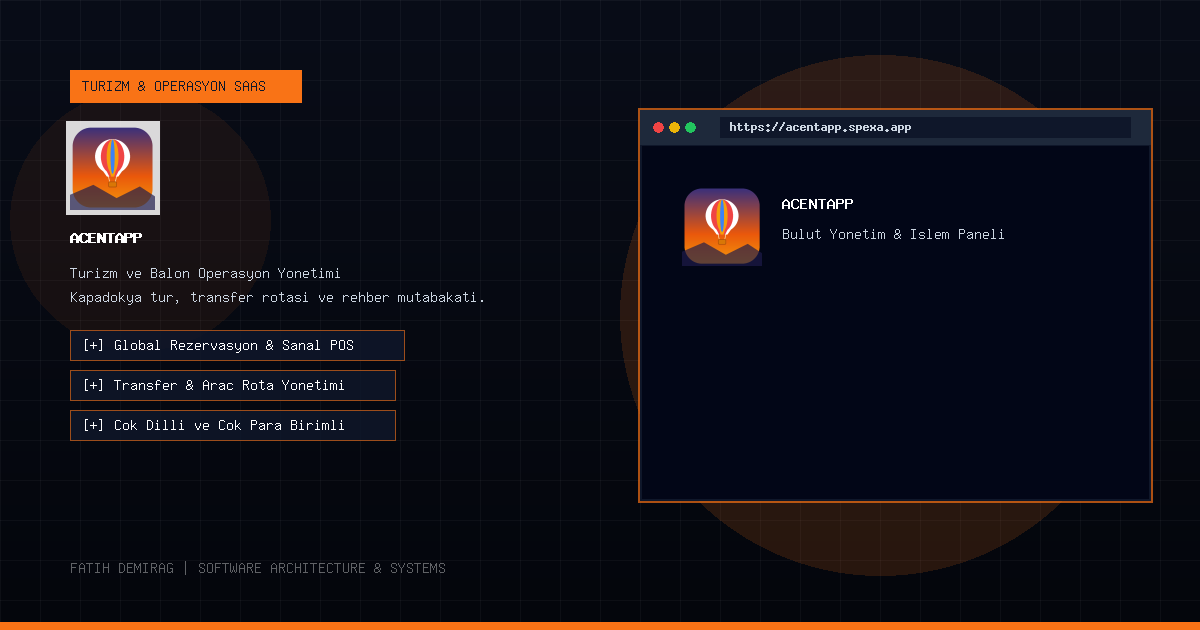Viewport: 1200px width, 630px height.
Task: Click the balloon logo inside the browser window
Action: click(x=722, y=227)
